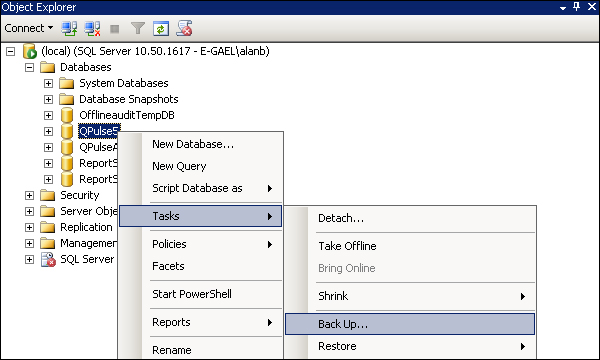Click the server script error icon
Screen dimensions: 600x360
[x=184, y=28]
